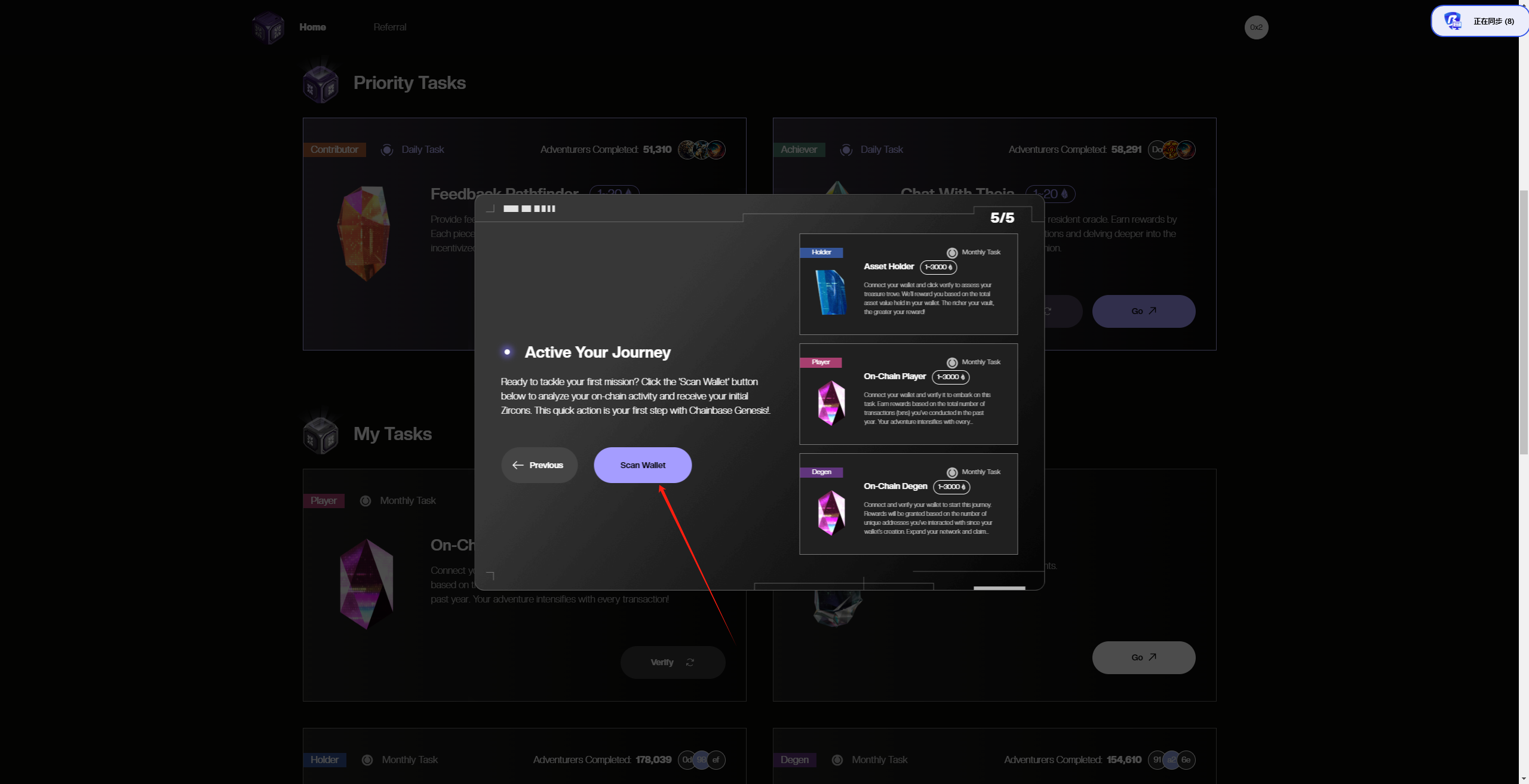Viewport: 1529px width, 784px height.
Task: Click the adventurer avatars beside 51,310
Action: tap(702, 149)
